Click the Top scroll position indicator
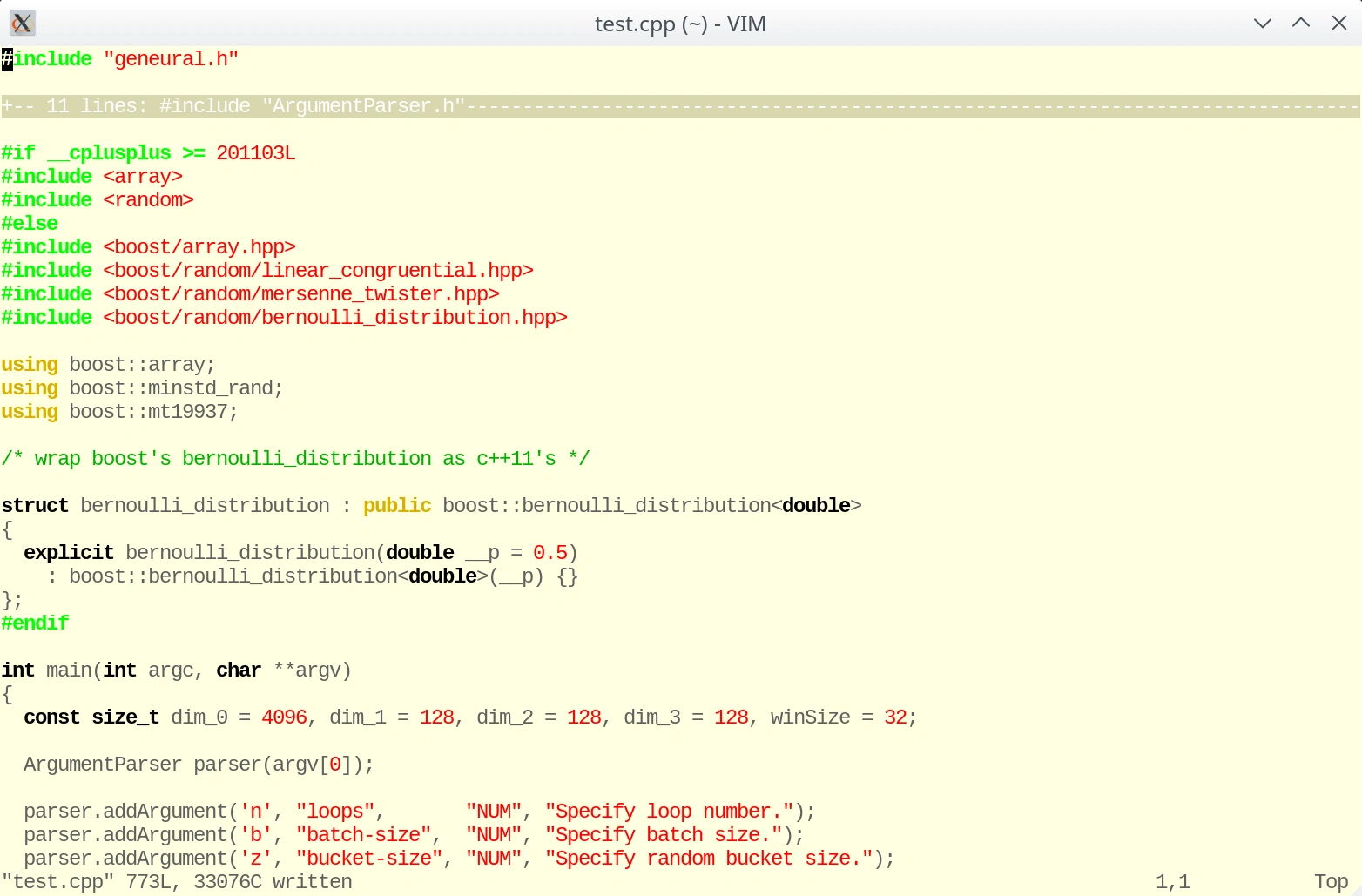 (1332, 882)
